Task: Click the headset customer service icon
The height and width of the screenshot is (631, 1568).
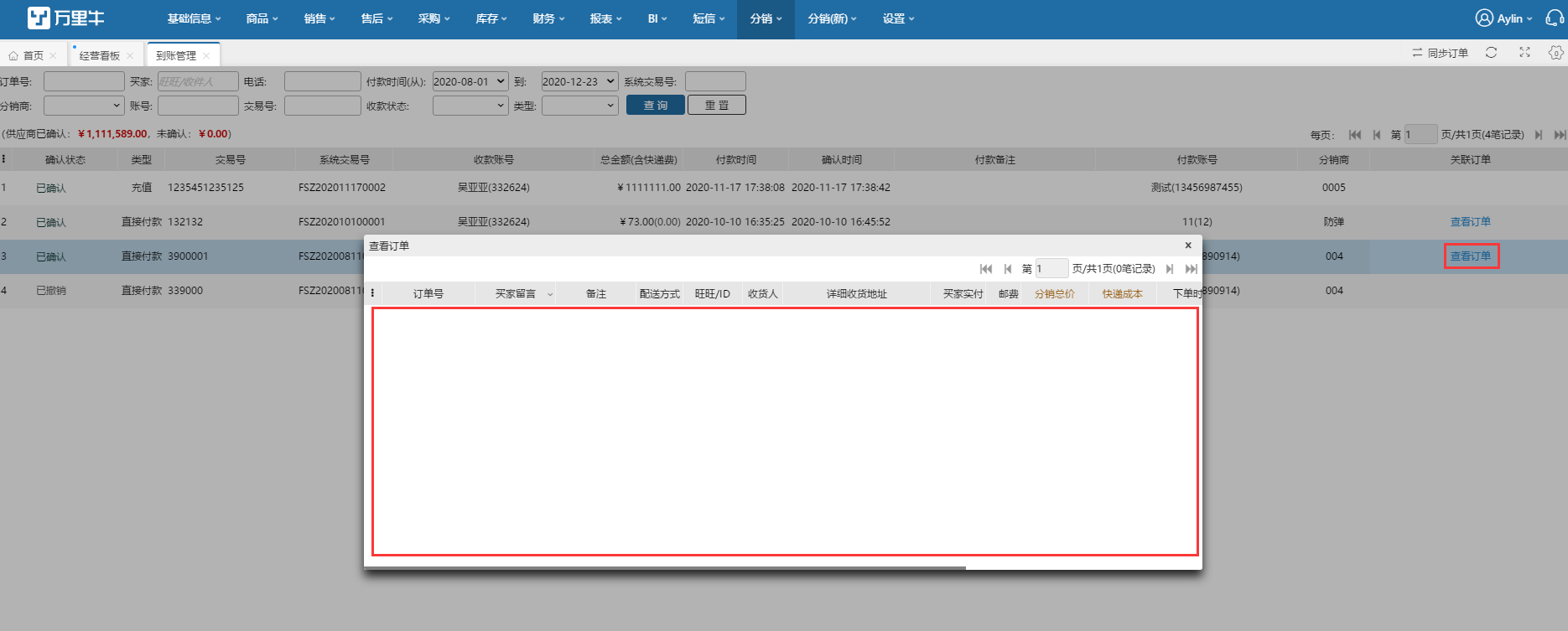Action: click(x=1554, y=18)
